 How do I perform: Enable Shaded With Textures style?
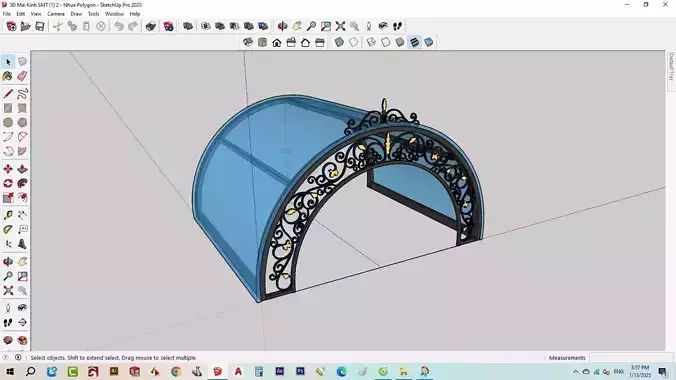pyautogui.click(x=414, y=42)
